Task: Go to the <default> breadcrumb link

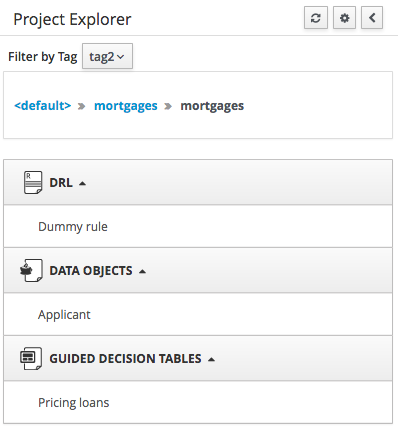Action: pyautogui.click(x=43, y=106)
